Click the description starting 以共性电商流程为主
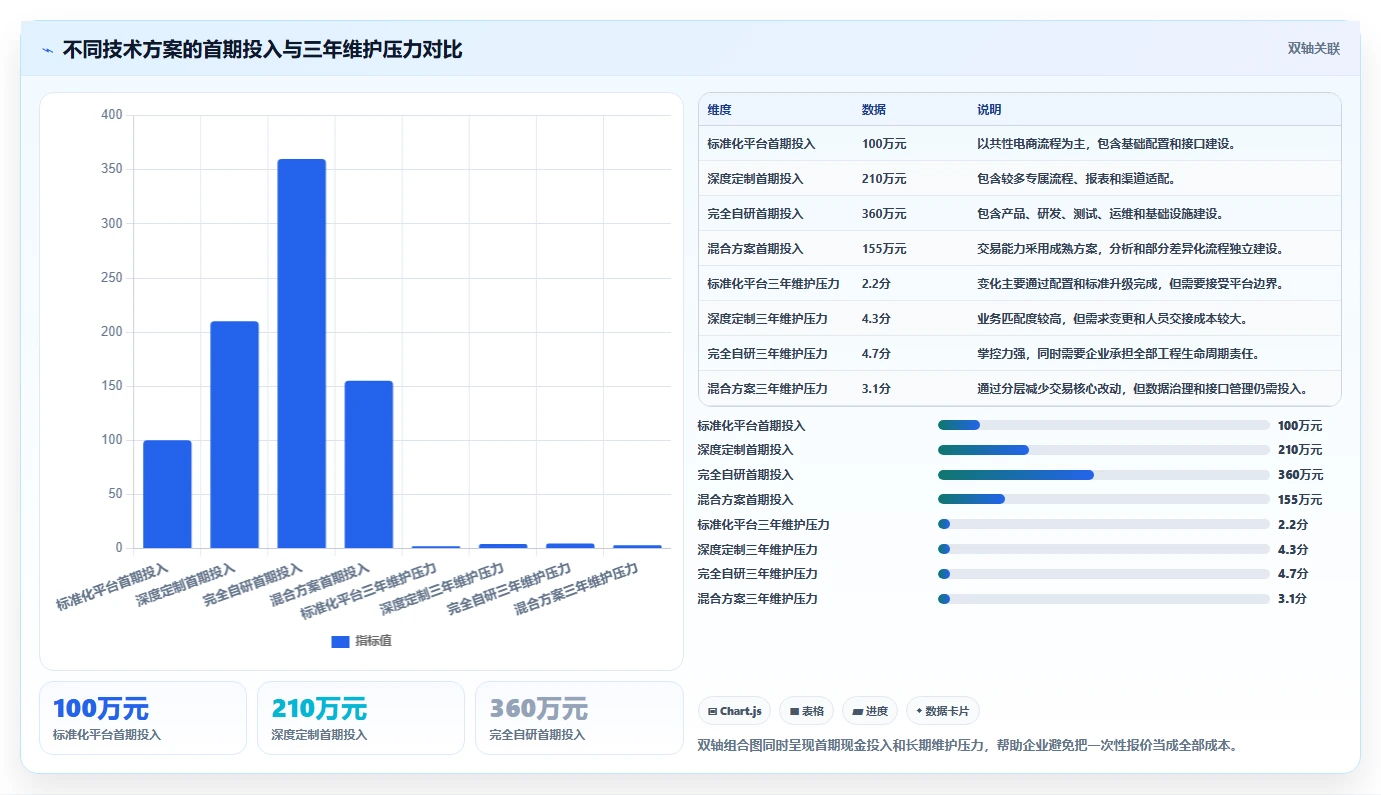Viewport: 1381px width, 795px height. pos(1107,144)
